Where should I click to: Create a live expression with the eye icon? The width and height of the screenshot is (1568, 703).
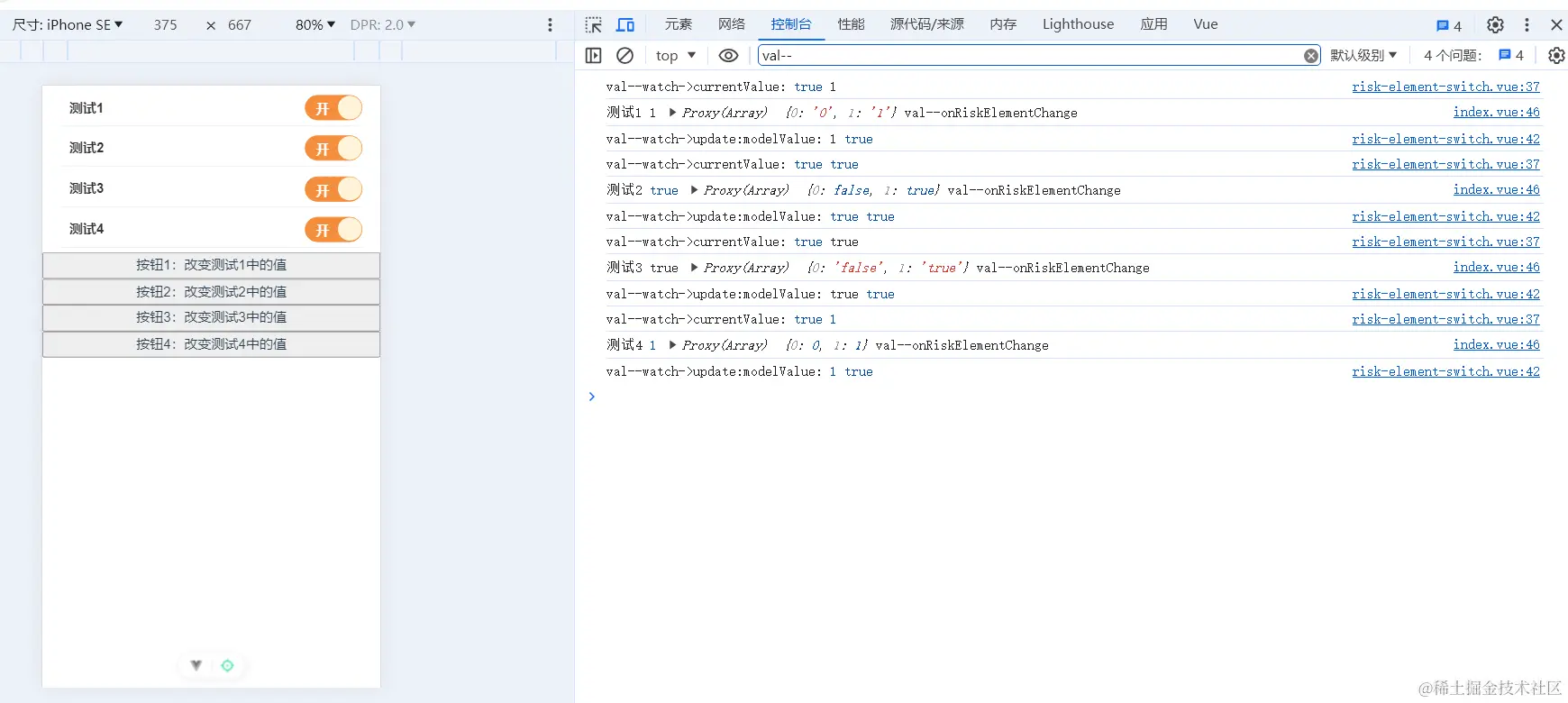pos(728,56)
